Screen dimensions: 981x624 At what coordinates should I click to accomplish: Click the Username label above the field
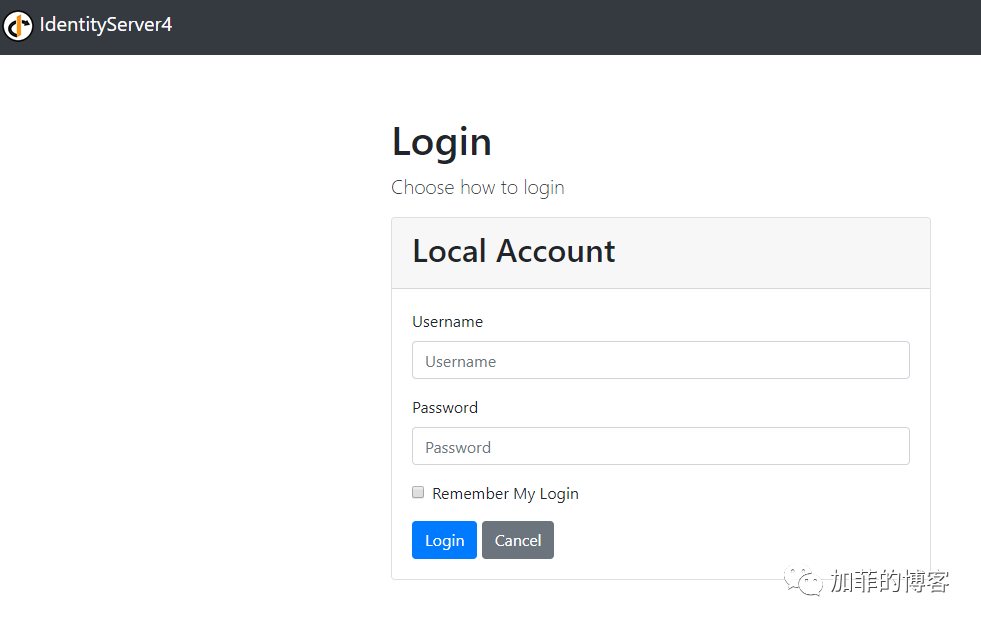(x=448, y=322)
